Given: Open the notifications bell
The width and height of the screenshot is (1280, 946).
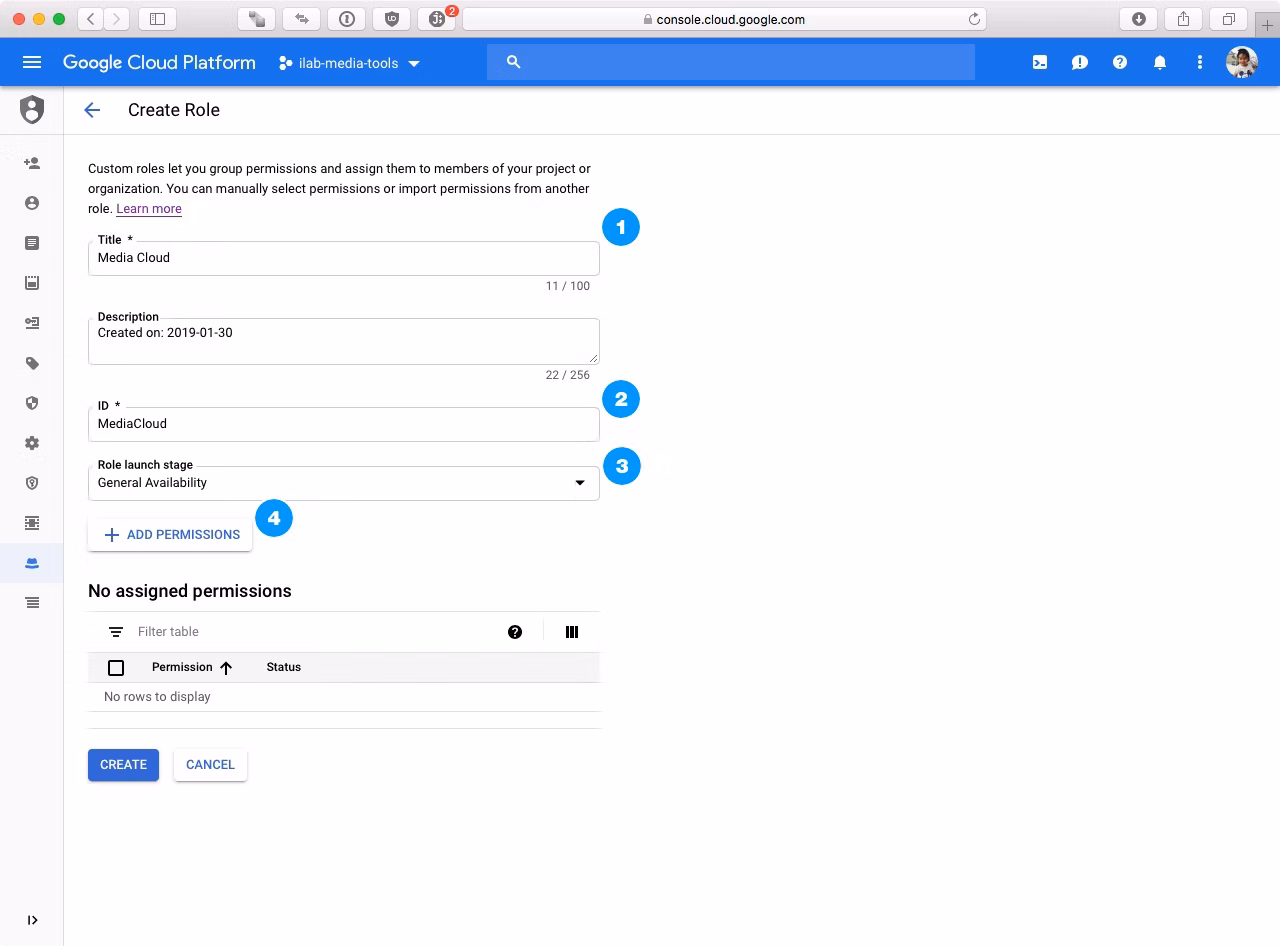Looking at the screenshot, I should pyautogui.click(x=1160, y=62).
